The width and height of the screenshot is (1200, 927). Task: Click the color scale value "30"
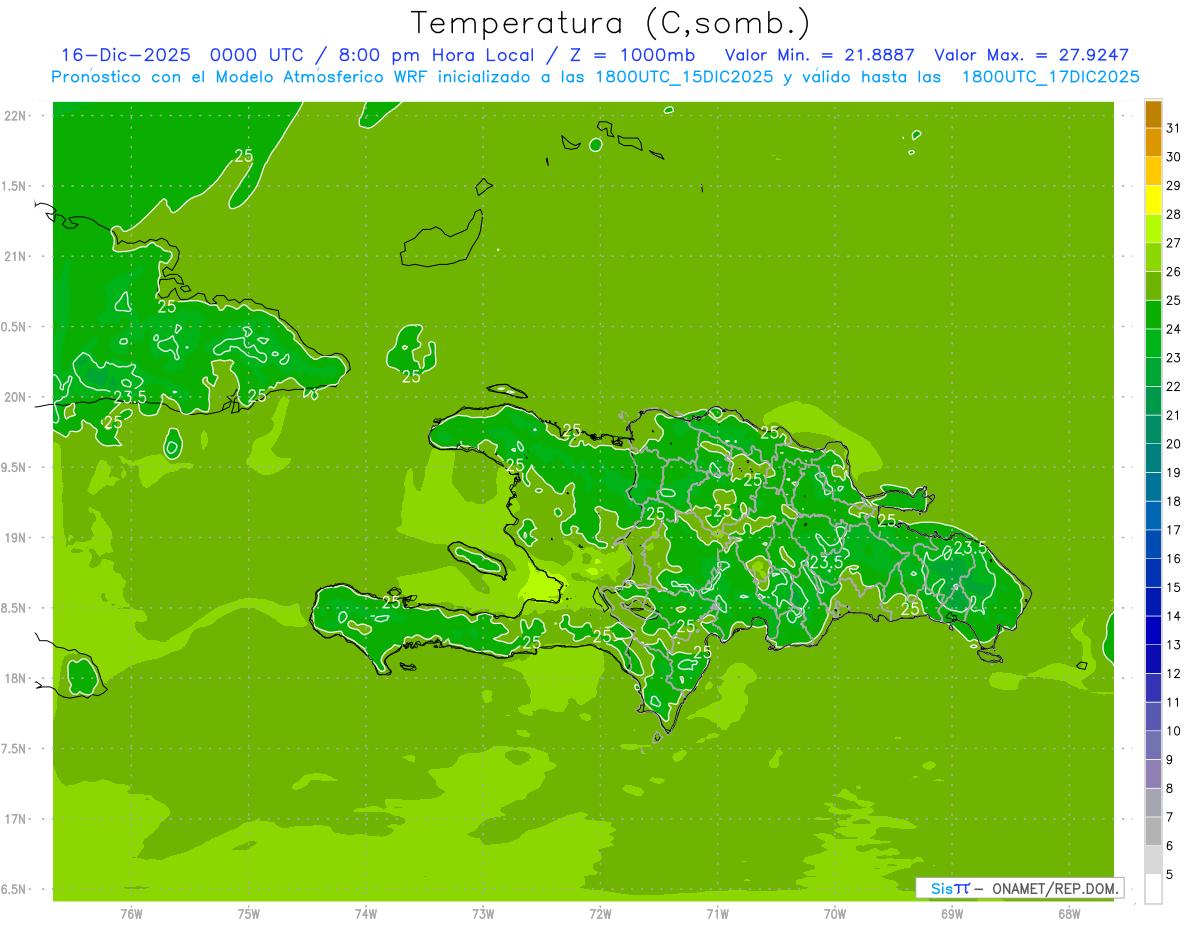1174,157
